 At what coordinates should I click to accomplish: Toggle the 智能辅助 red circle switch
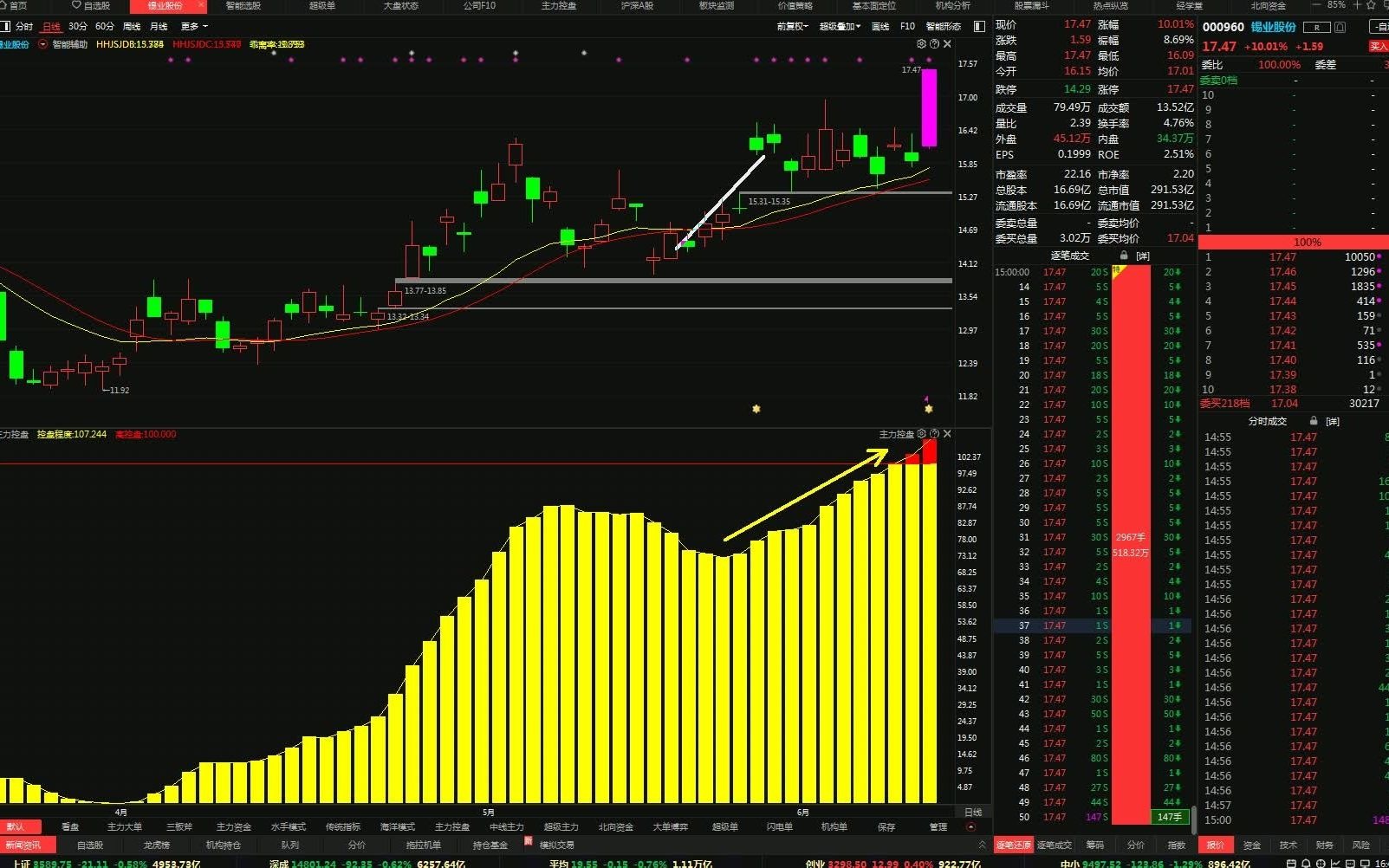point(43,44)
